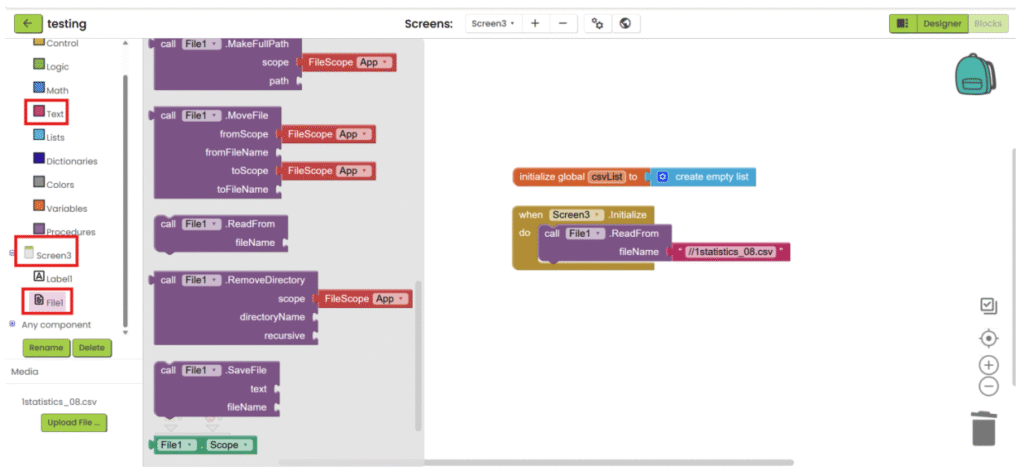Zoom out with the minus icon
Viewport: 1024px width, 476px height.
[988, 386]
